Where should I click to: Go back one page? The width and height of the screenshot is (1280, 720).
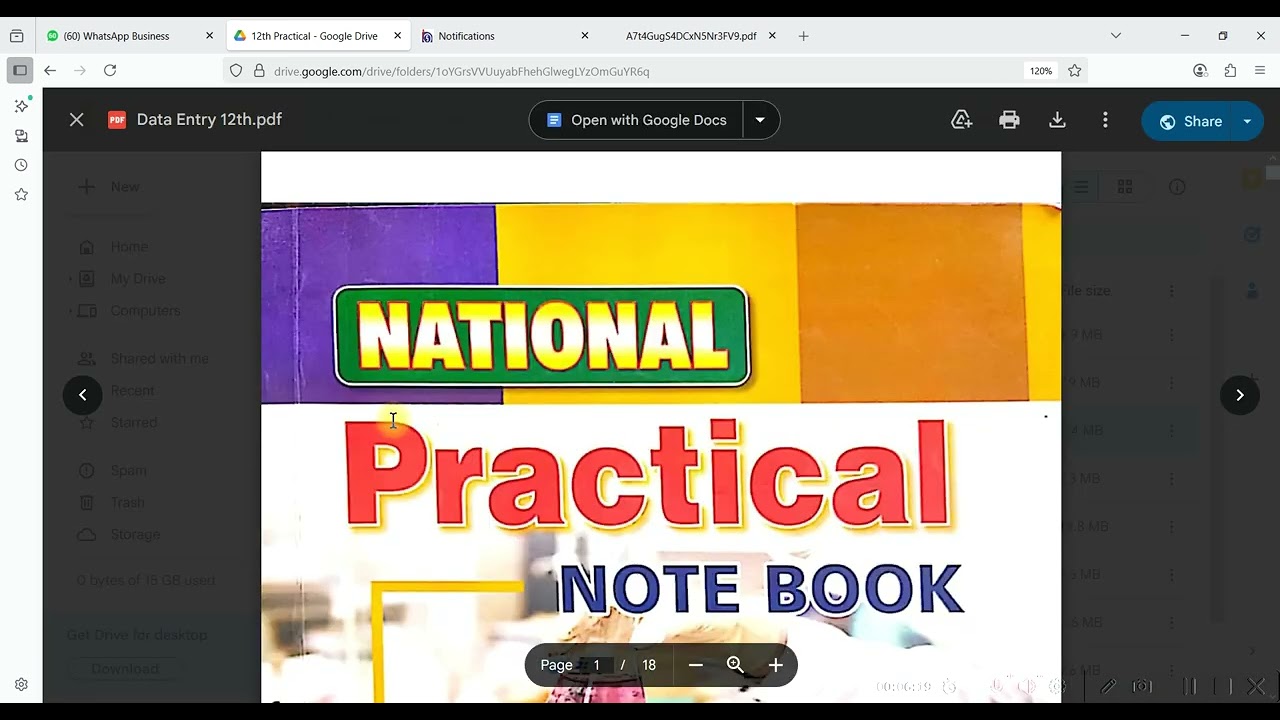50,71
